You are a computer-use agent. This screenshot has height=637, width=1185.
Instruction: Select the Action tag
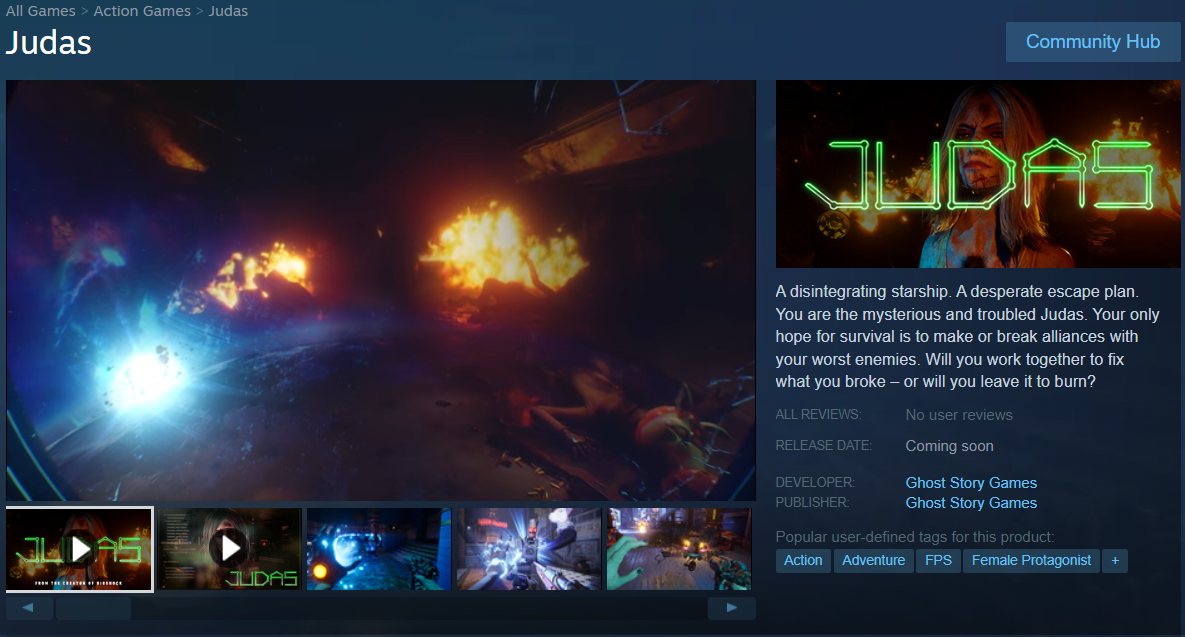click(x=803, y=561)
